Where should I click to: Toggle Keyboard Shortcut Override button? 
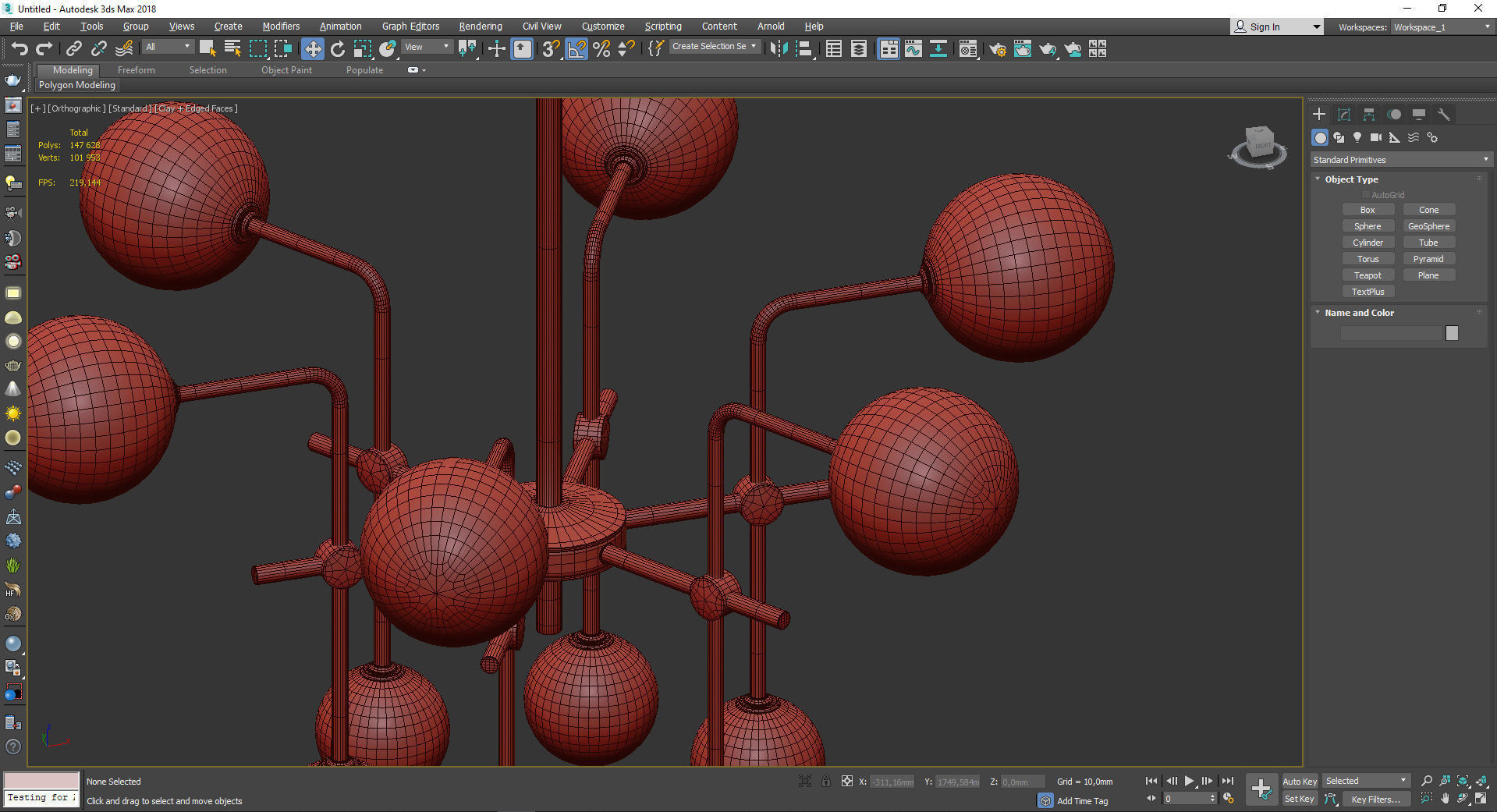[522, 49]
